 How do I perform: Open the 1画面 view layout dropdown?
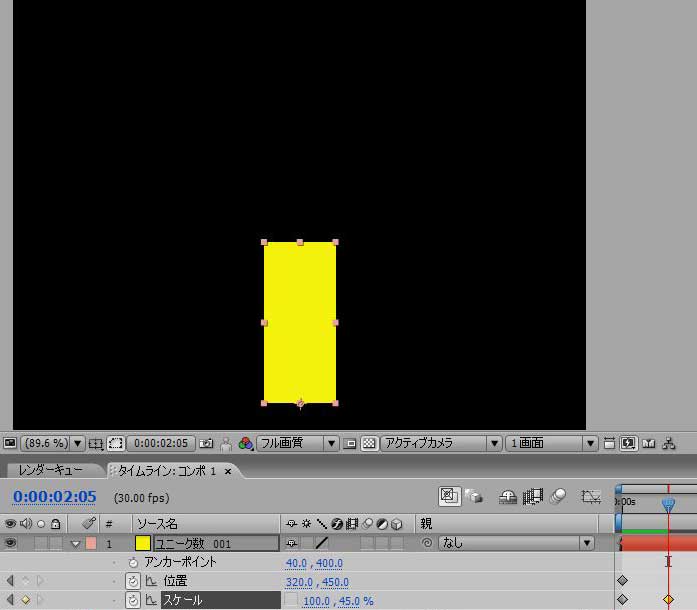pos(551,443)
